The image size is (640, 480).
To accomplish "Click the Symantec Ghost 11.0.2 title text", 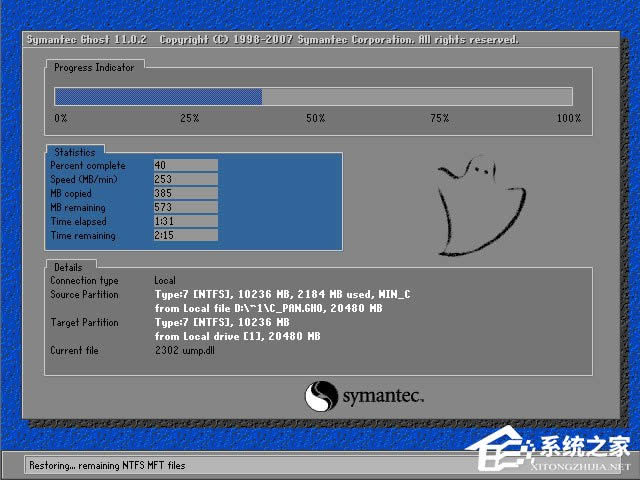I will pyautogui.click(x=87, y=40).
